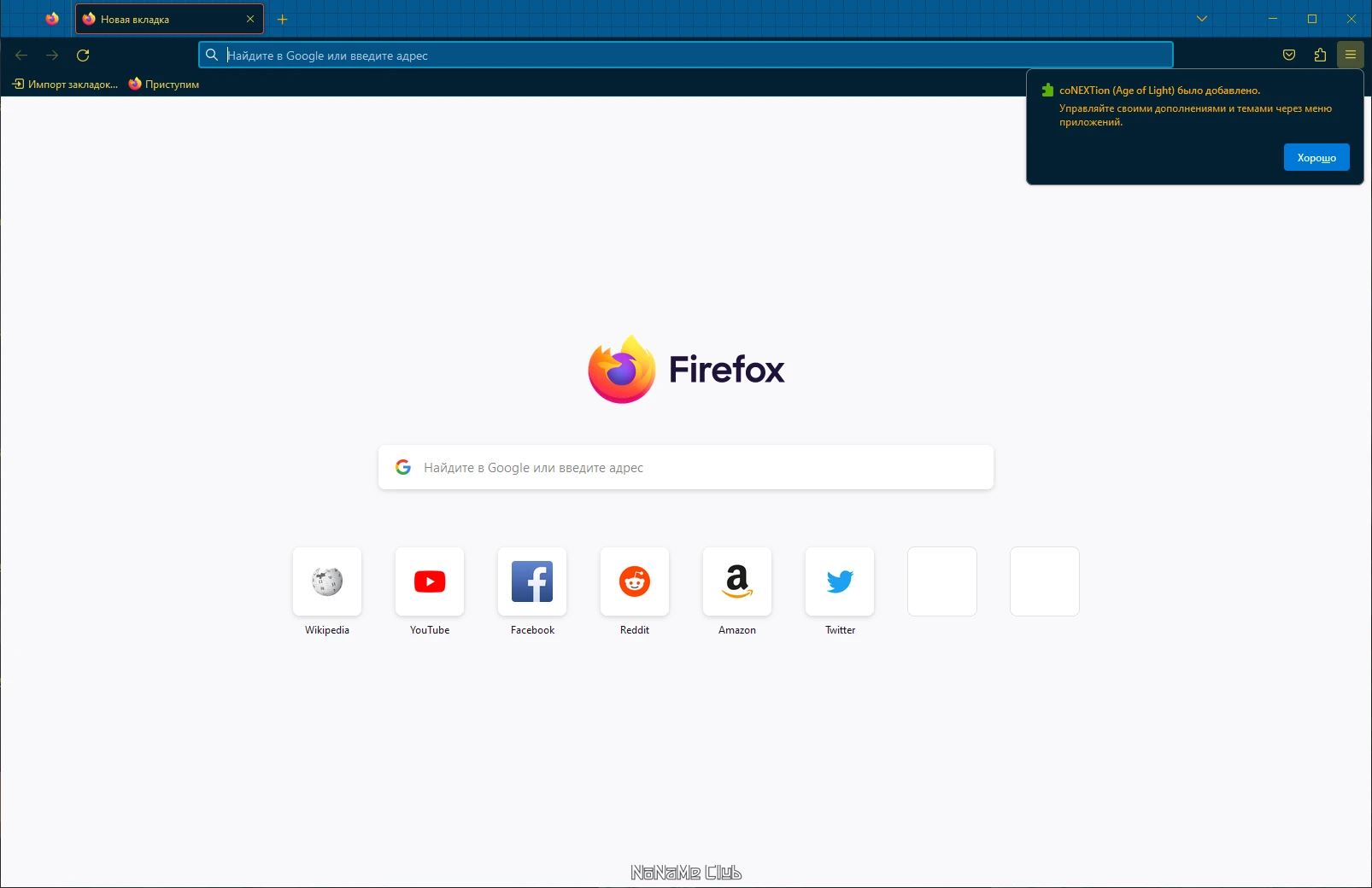This screenshot has height=888, width=1372.
Task: Open the Amazon shortcut tile
Action: [x=736, y=581]
